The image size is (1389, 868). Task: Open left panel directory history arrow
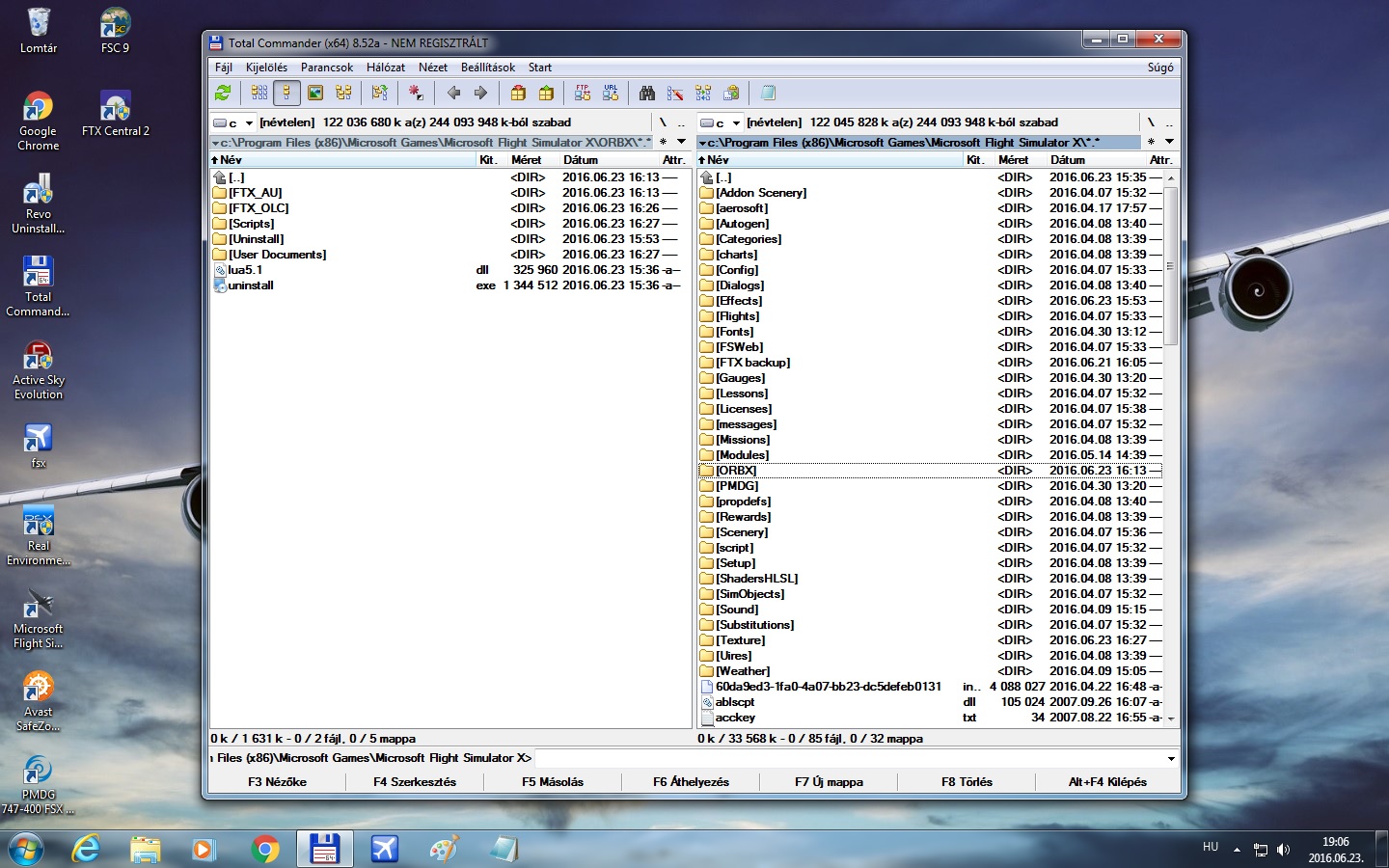[681, 142]
